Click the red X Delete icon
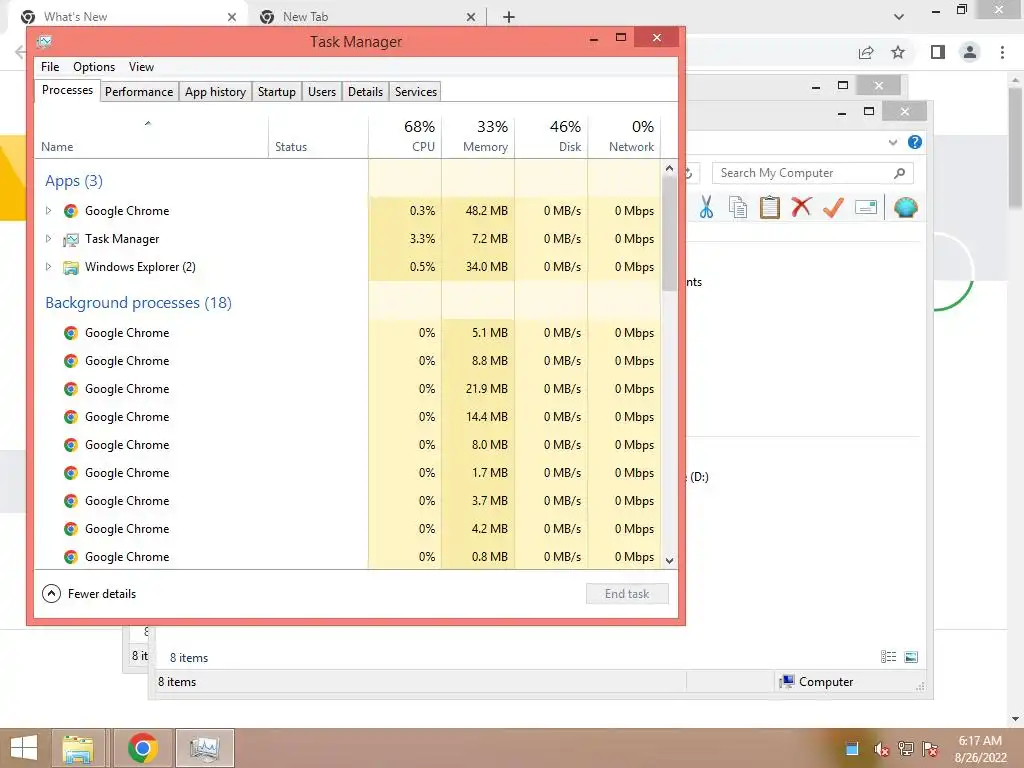 (801, 208)
